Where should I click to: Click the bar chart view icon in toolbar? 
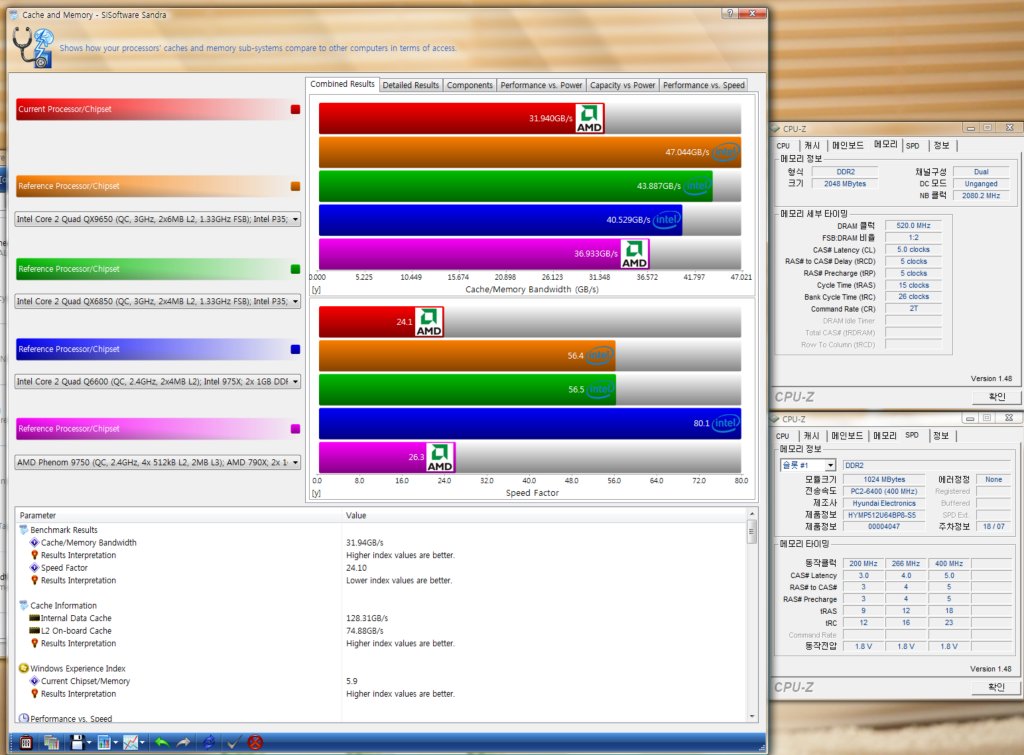tap(104, 743)
